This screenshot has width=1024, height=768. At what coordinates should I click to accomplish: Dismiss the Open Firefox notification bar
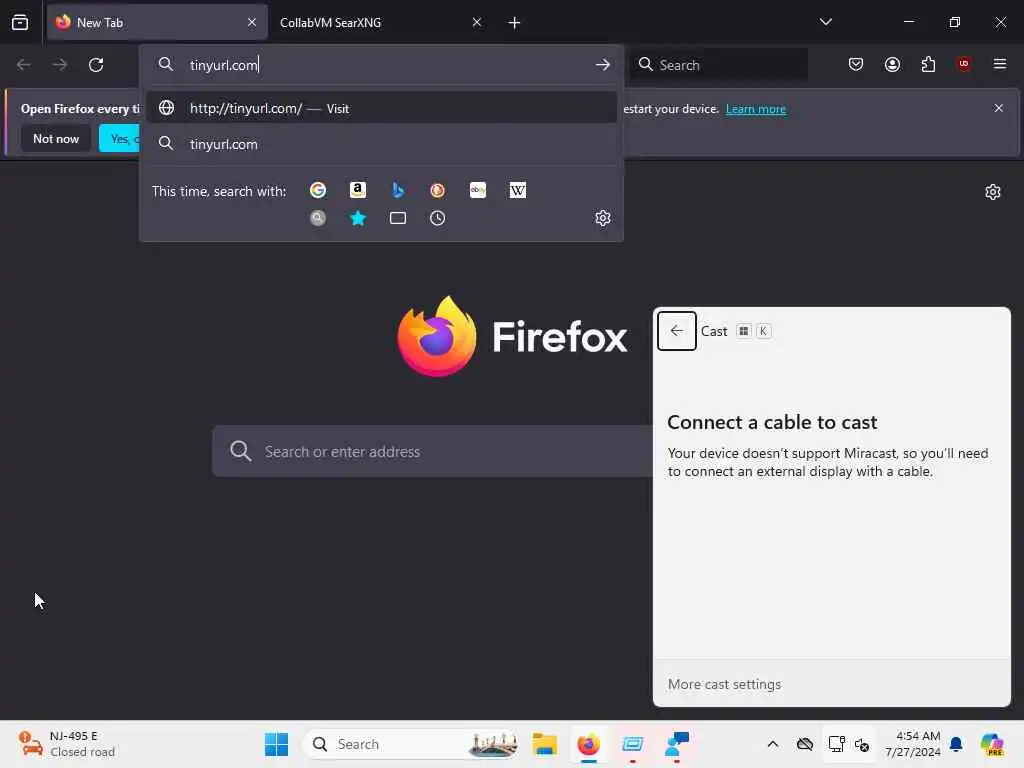998,108
